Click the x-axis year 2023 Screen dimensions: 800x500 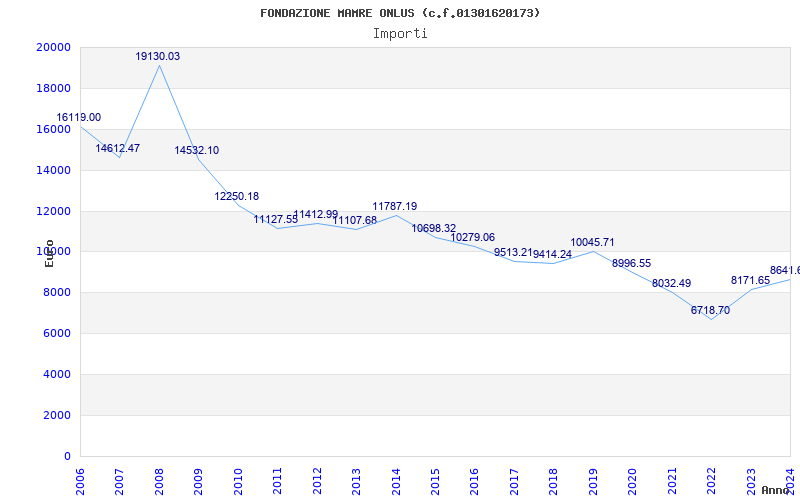pyautogui.click(x=751, y=481)
